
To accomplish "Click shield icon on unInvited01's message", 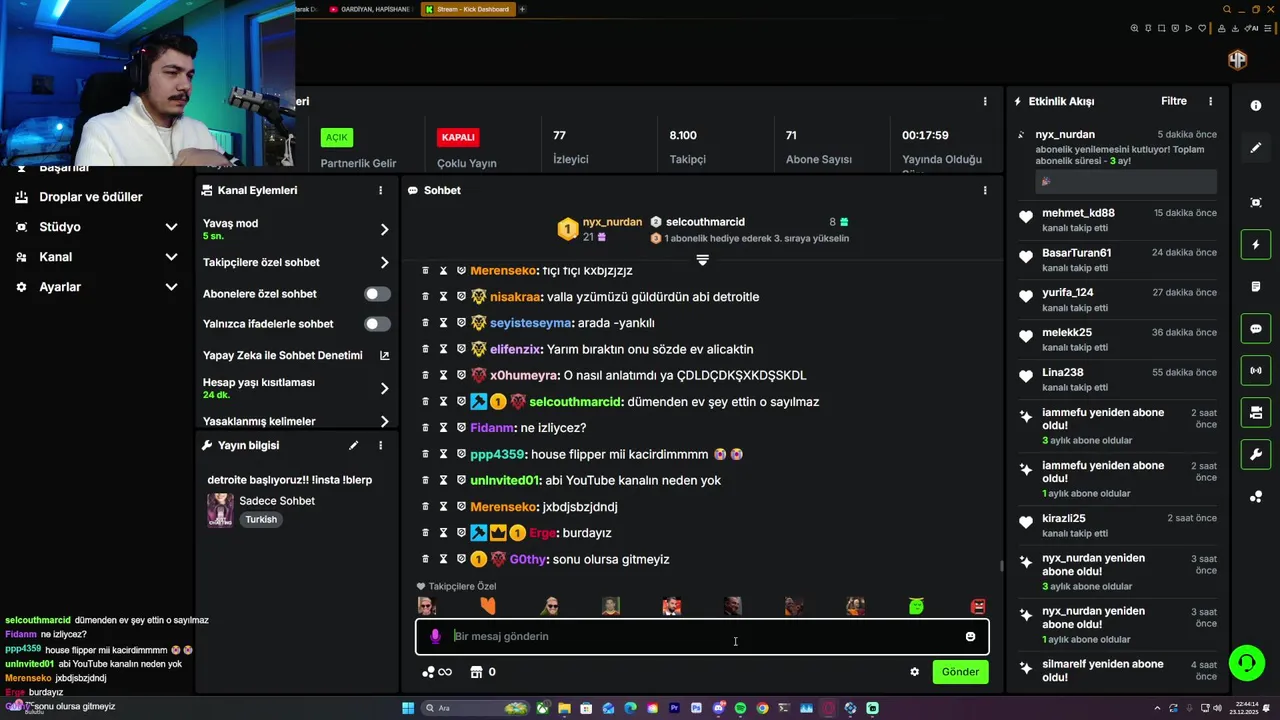I will click(x=461, y=480).
